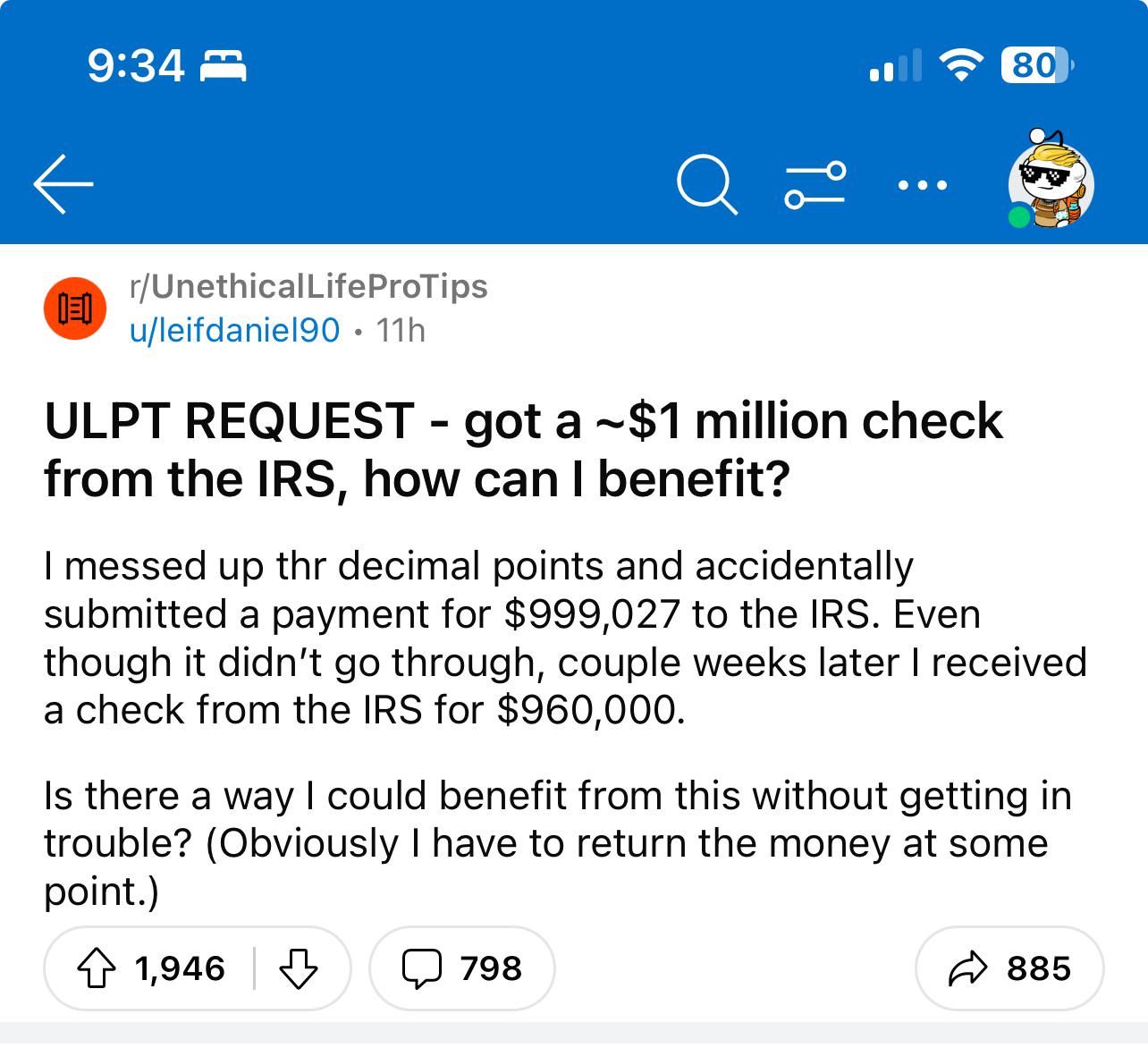The image size is (1148, 1048).
Task: Open your profile avatar with sunglasses
Action: click(x=1051, y=182)
